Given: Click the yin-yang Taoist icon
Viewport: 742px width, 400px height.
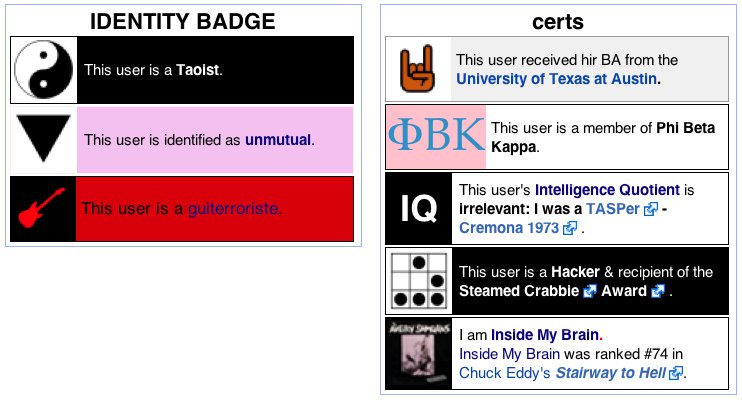Looking at the screenshot, I should [x=44, y=70].
